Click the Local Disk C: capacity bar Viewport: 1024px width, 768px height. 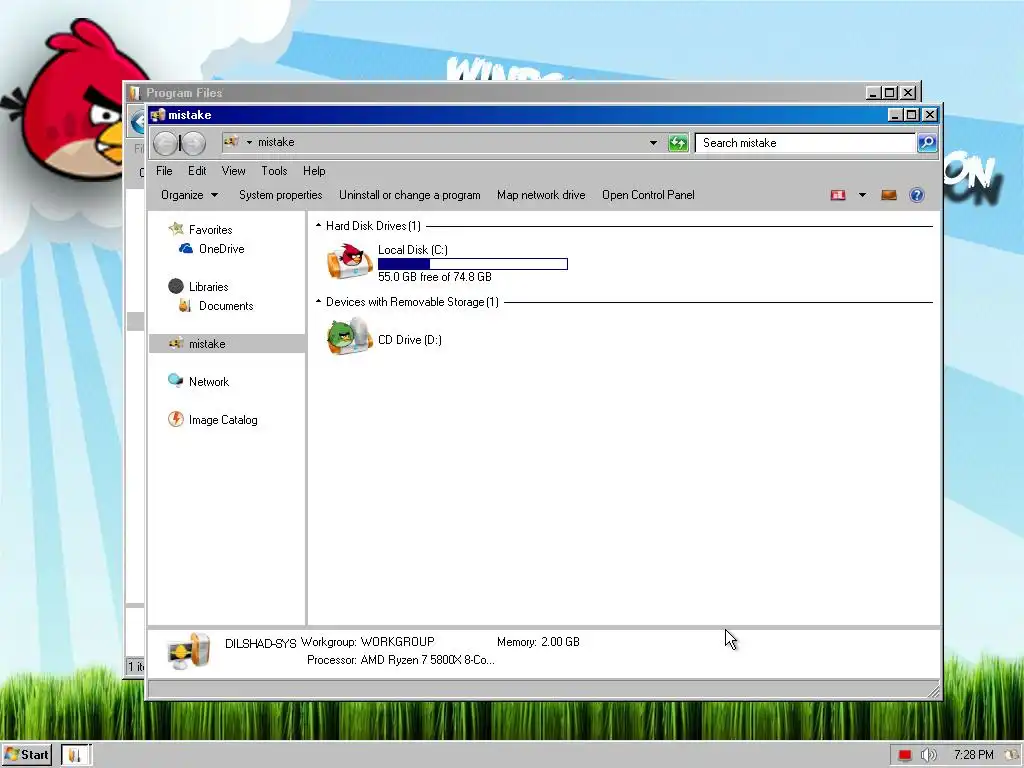(473, 264)
